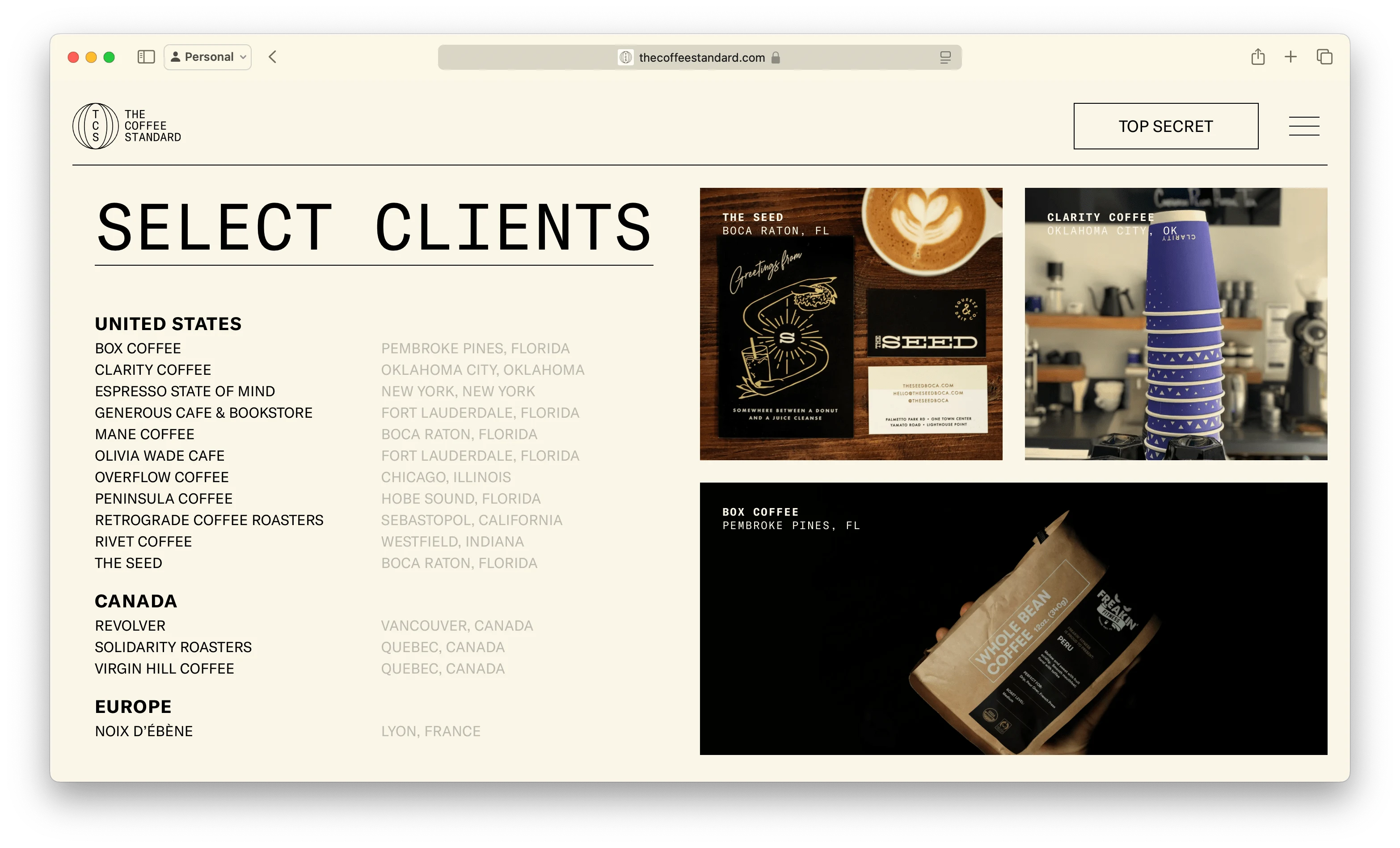The image size is (1400, 848).
Task: Click the RIVET COFFEE entry
Action: 143,542
